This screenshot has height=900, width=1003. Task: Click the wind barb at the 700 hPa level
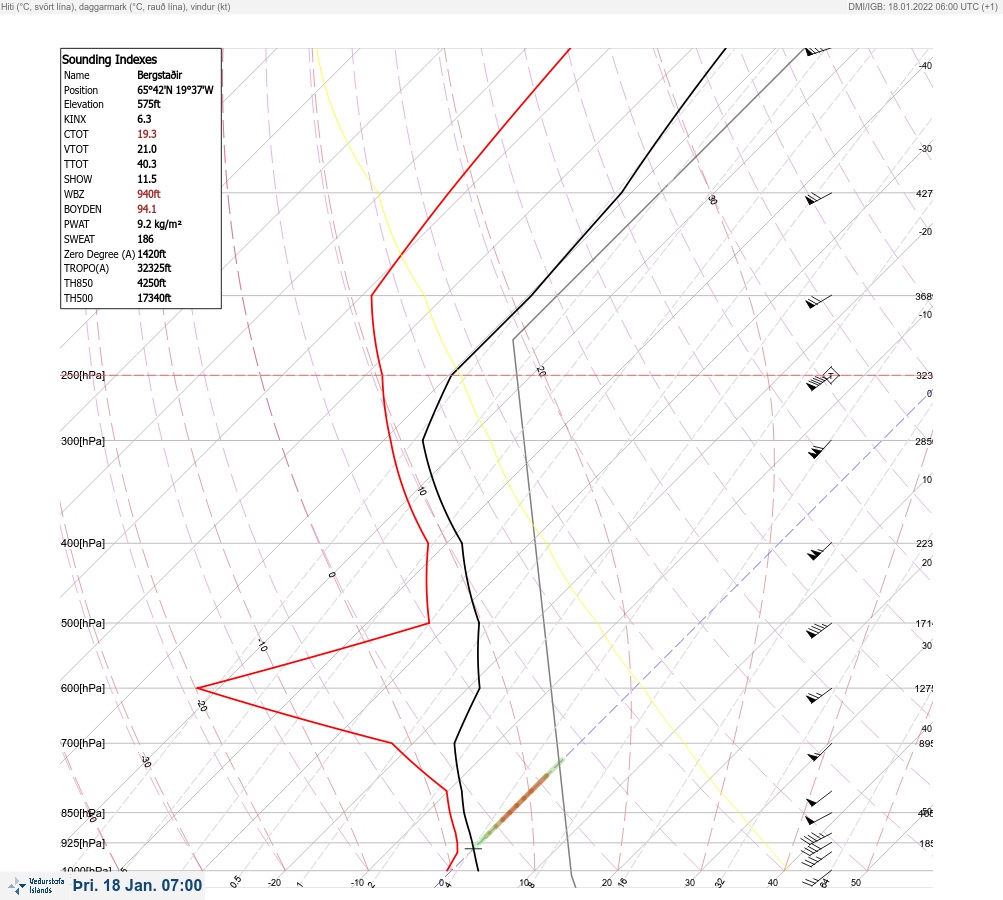click(819, 752)
